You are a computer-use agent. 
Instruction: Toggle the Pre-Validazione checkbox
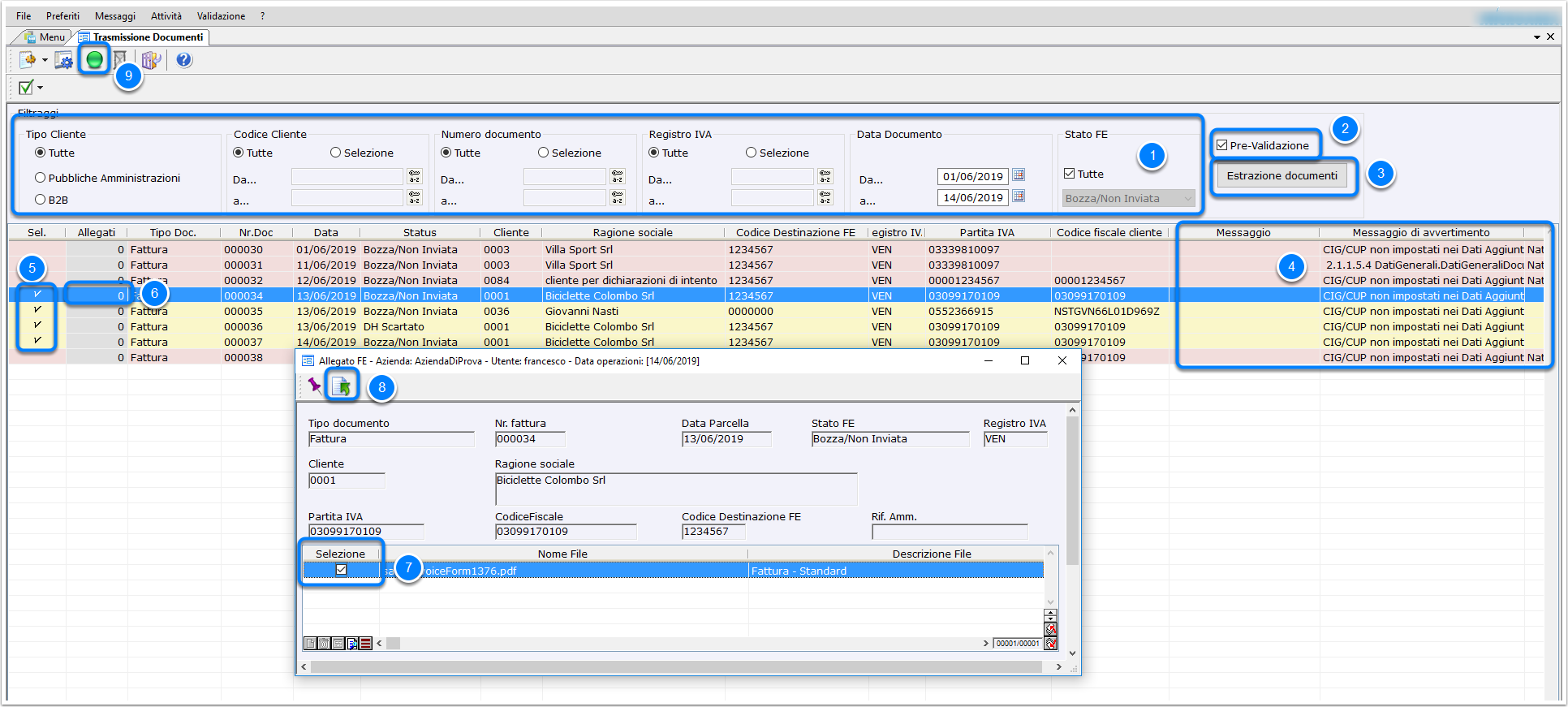click(1222, 145)
